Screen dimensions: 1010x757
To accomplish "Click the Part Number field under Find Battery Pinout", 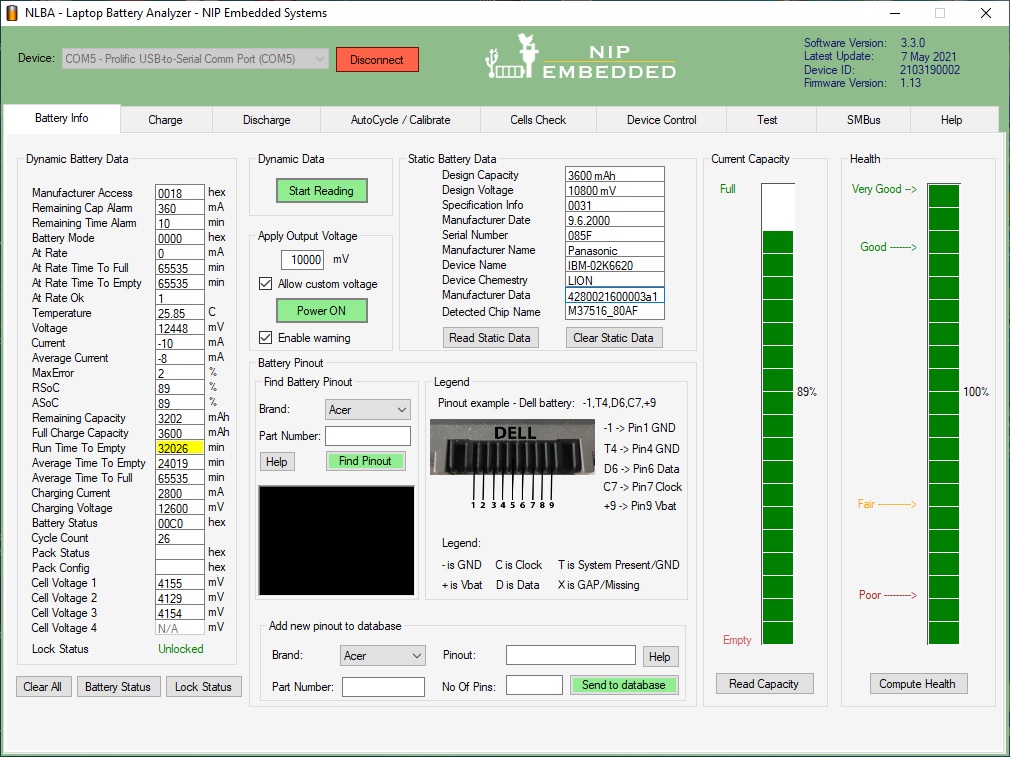I will coord(368,436).
